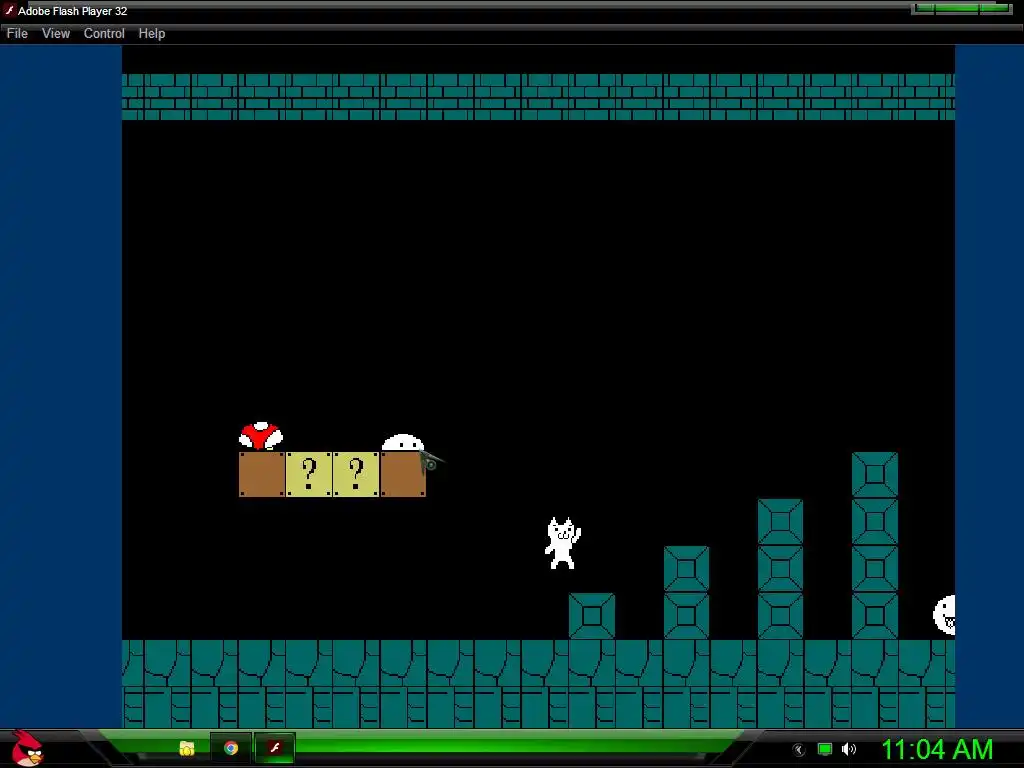This screenshot has height=768, width=1024.
Task: Click the brown block under the mushroom
Action: (262, 474)
